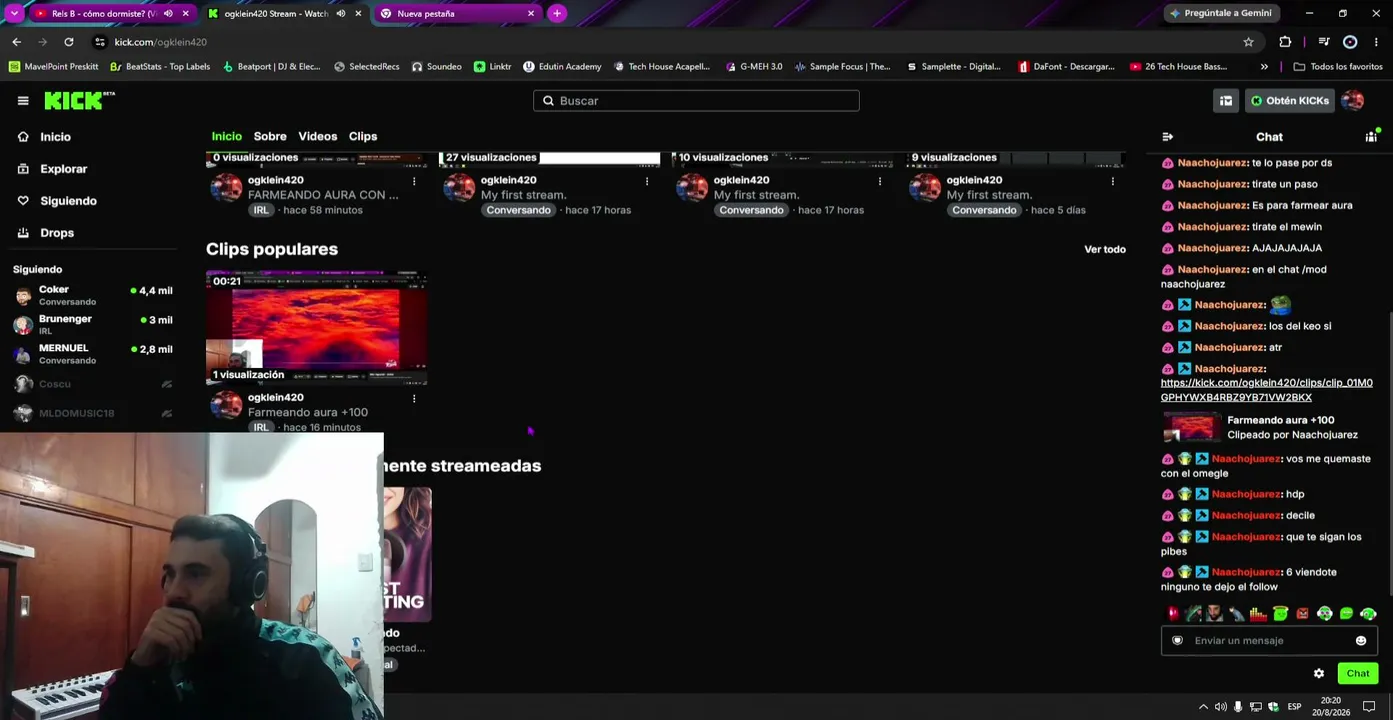Open the Beatport bookmark
Screen dimensions: 1393x720
coord(272,67)
